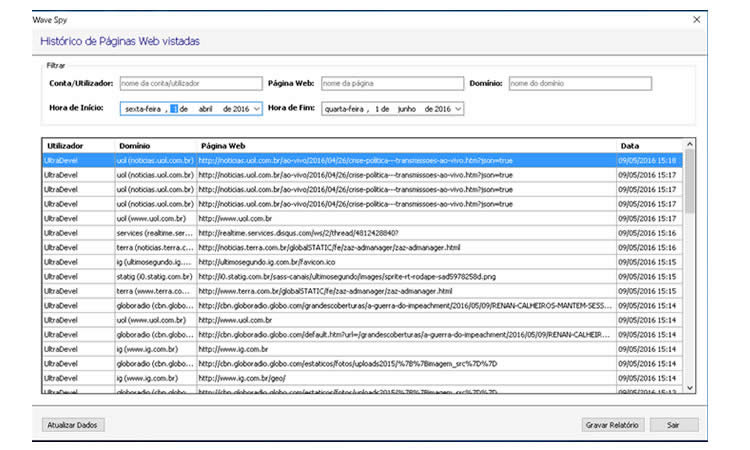Select the i0.statig.com.br sprite image row

point(360,276)
